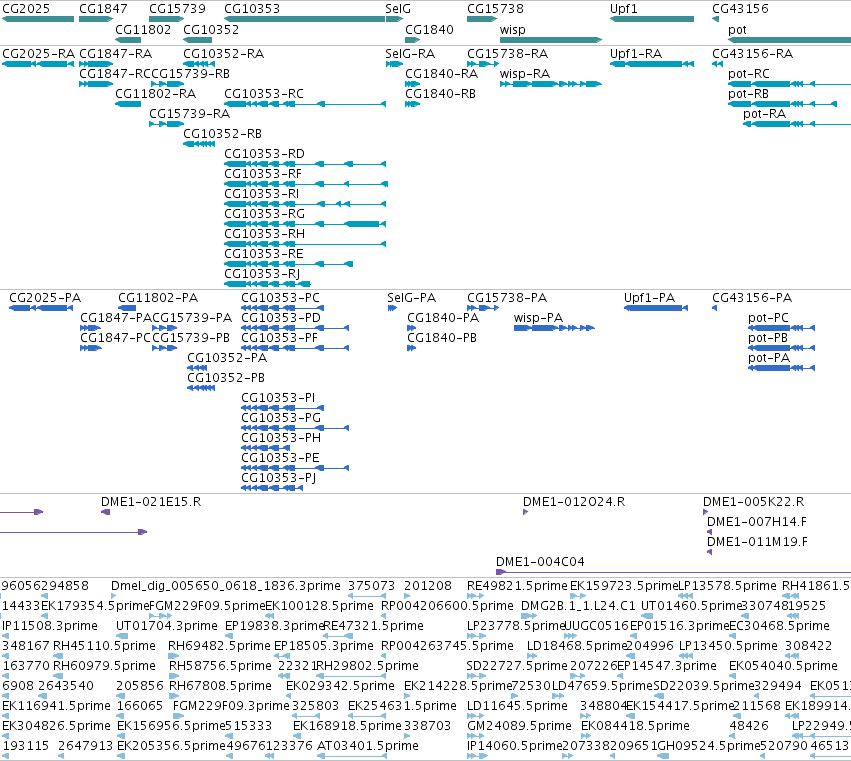Click transcript wisp-RA label

(525, 74)
